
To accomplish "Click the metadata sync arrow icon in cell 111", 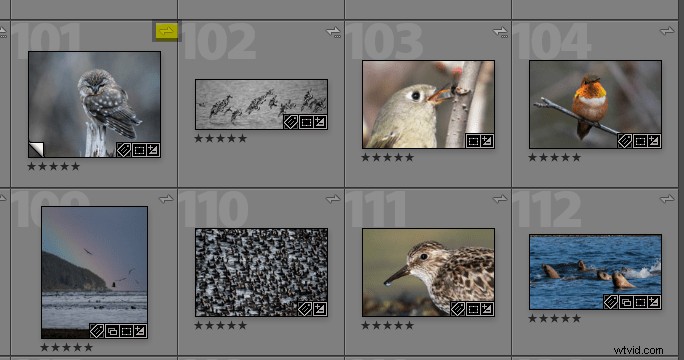I will pyautogui.click(x=500, y=199).
